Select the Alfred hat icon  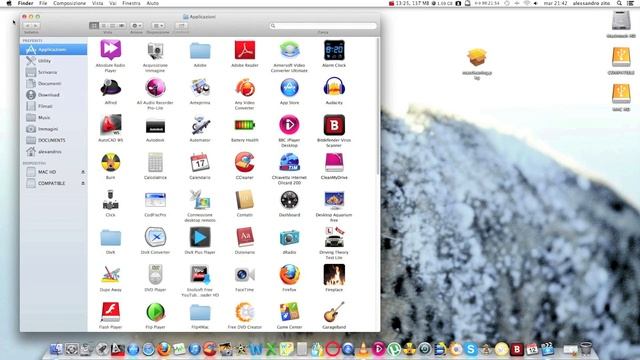point(111,88)
